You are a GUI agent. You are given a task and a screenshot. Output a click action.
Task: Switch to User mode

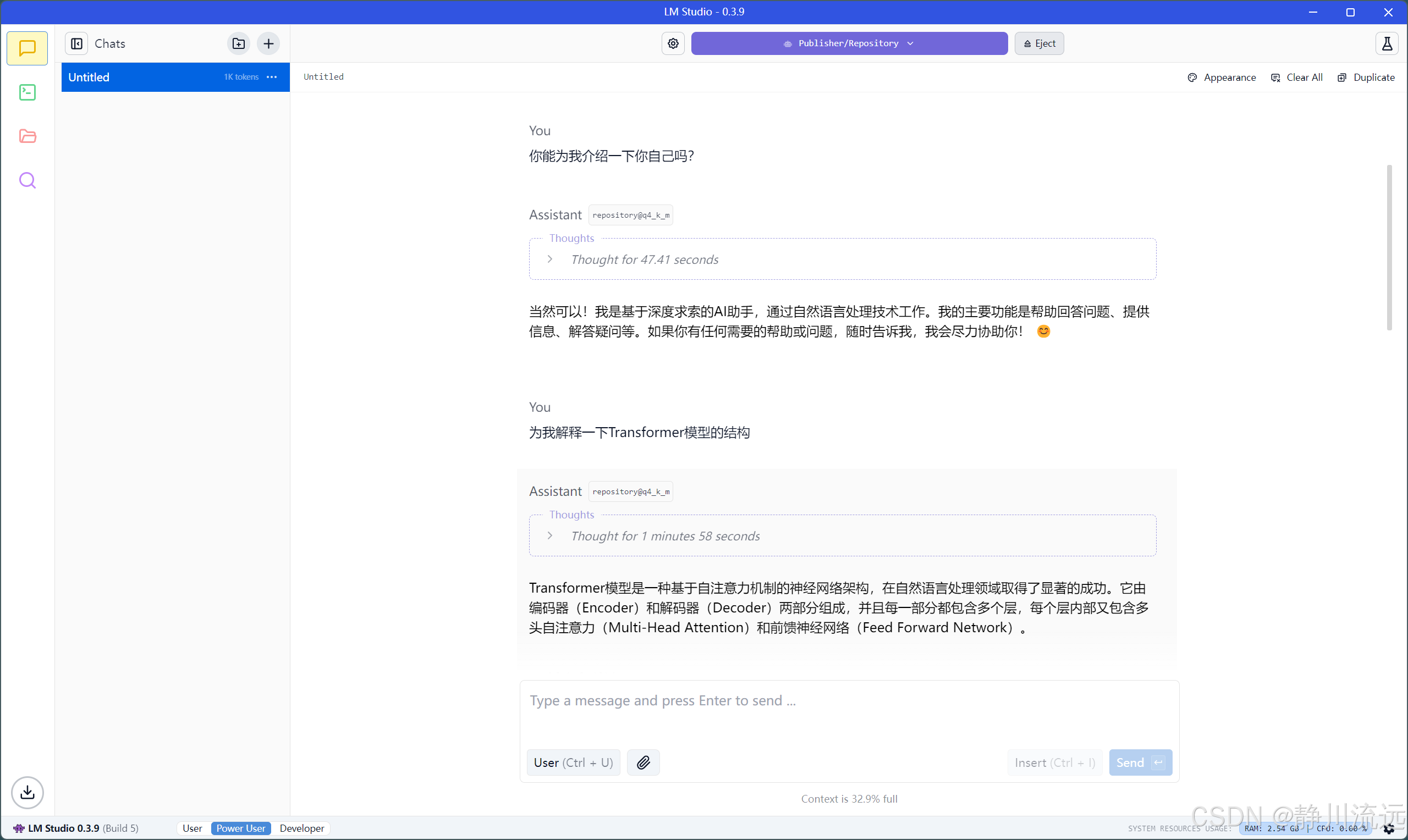[192, 828]
